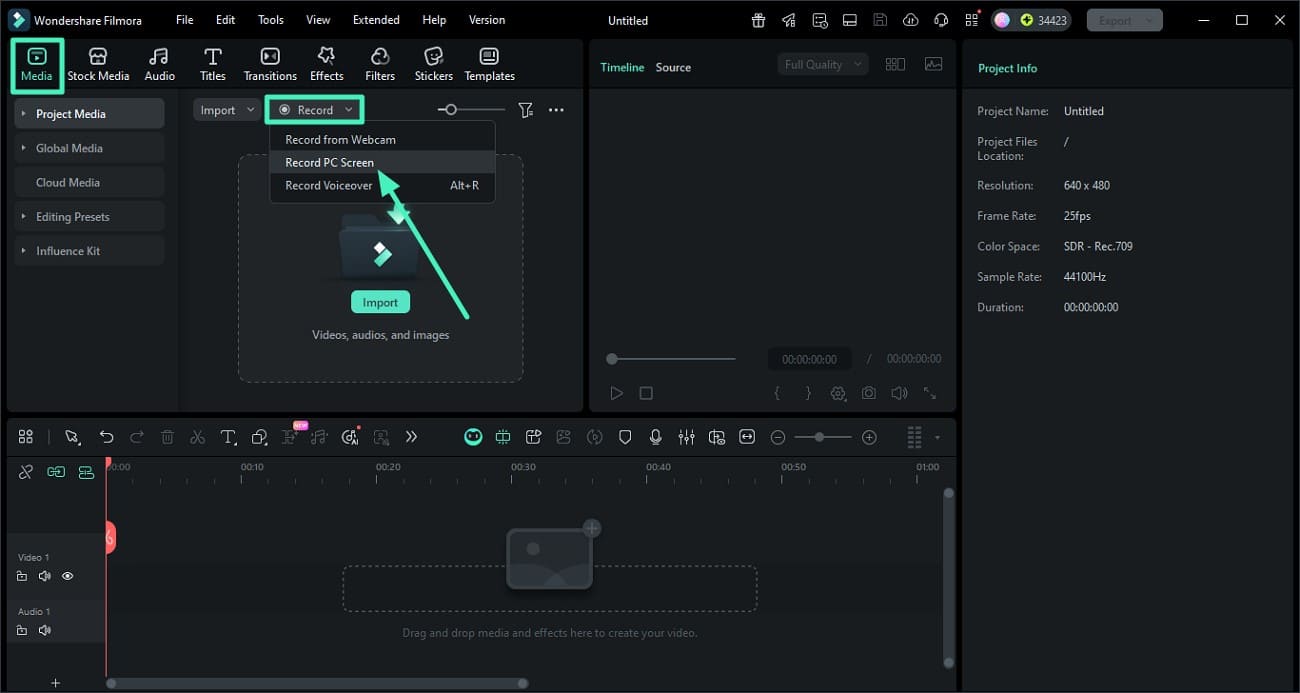Mute the Audio 1 track
The image size is (1300, 693).
pyautogui.click(x=44, y=630)
